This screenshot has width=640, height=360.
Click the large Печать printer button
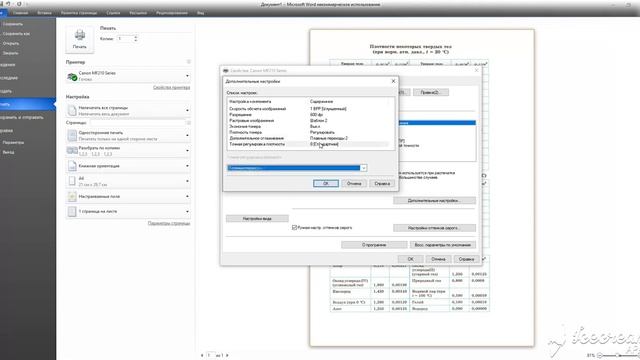[x=80, y=39]
